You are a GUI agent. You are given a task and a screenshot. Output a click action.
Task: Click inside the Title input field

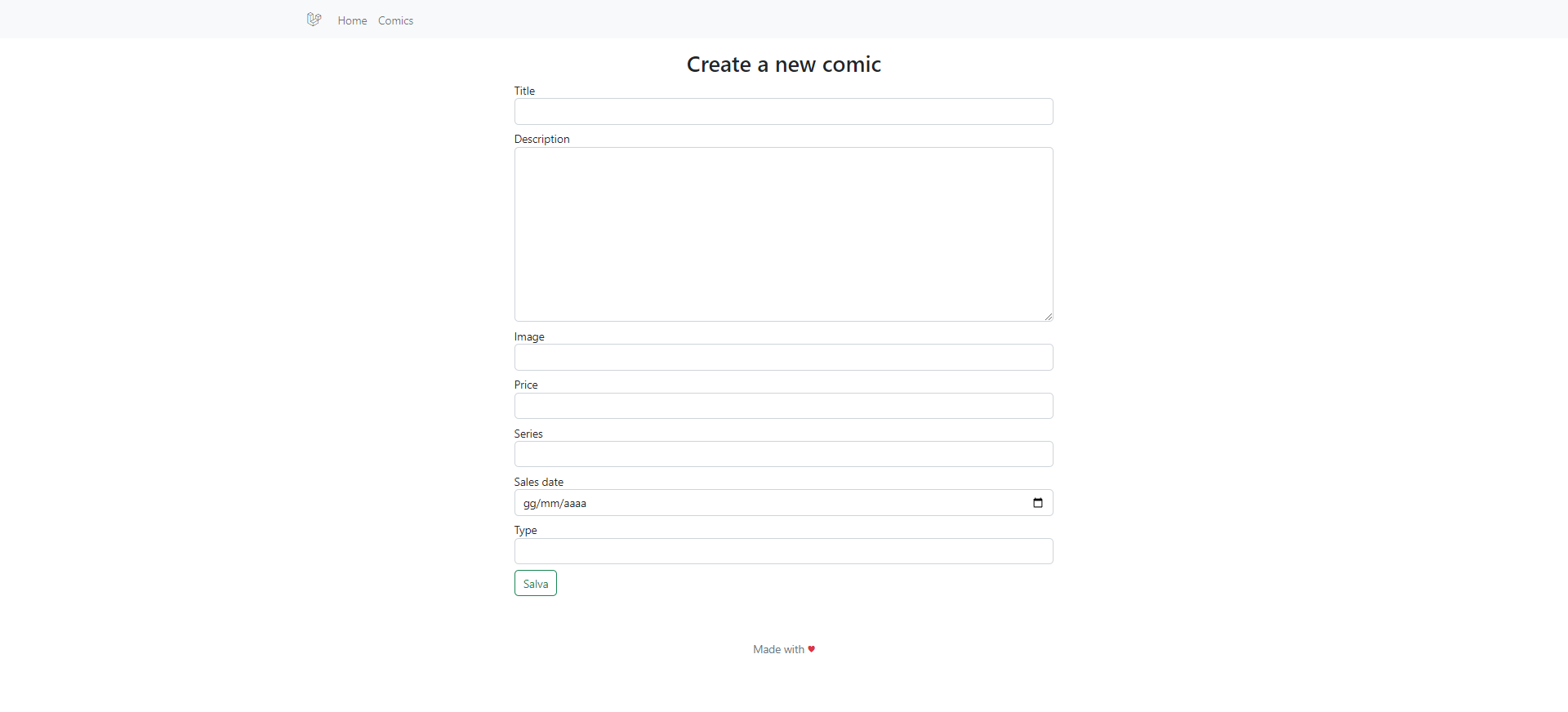783,111
